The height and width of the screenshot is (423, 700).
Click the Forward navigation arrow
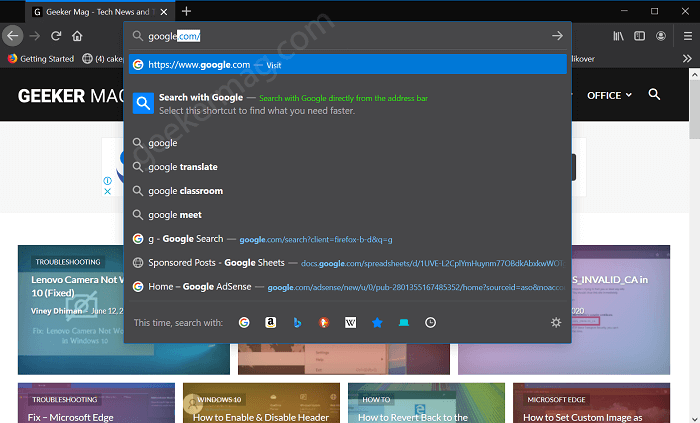(x=34, y=36)
